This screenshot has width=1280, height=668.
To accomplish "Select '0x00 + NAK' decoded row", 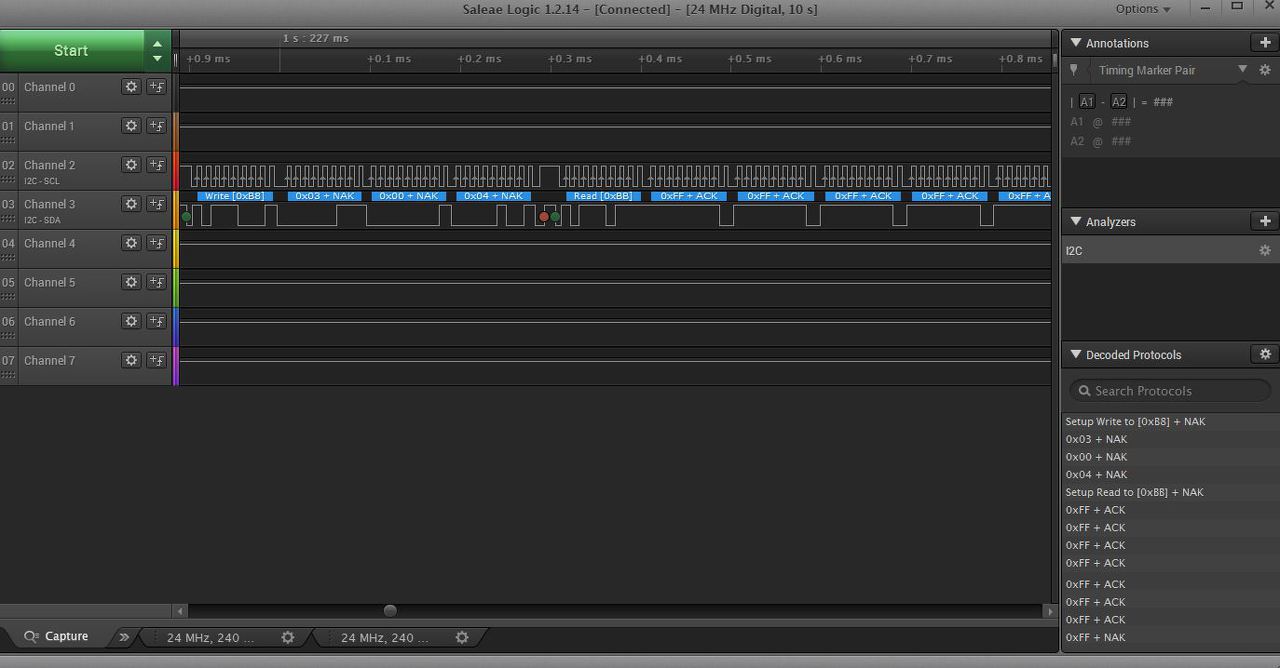I will (x=1170, y=457).
